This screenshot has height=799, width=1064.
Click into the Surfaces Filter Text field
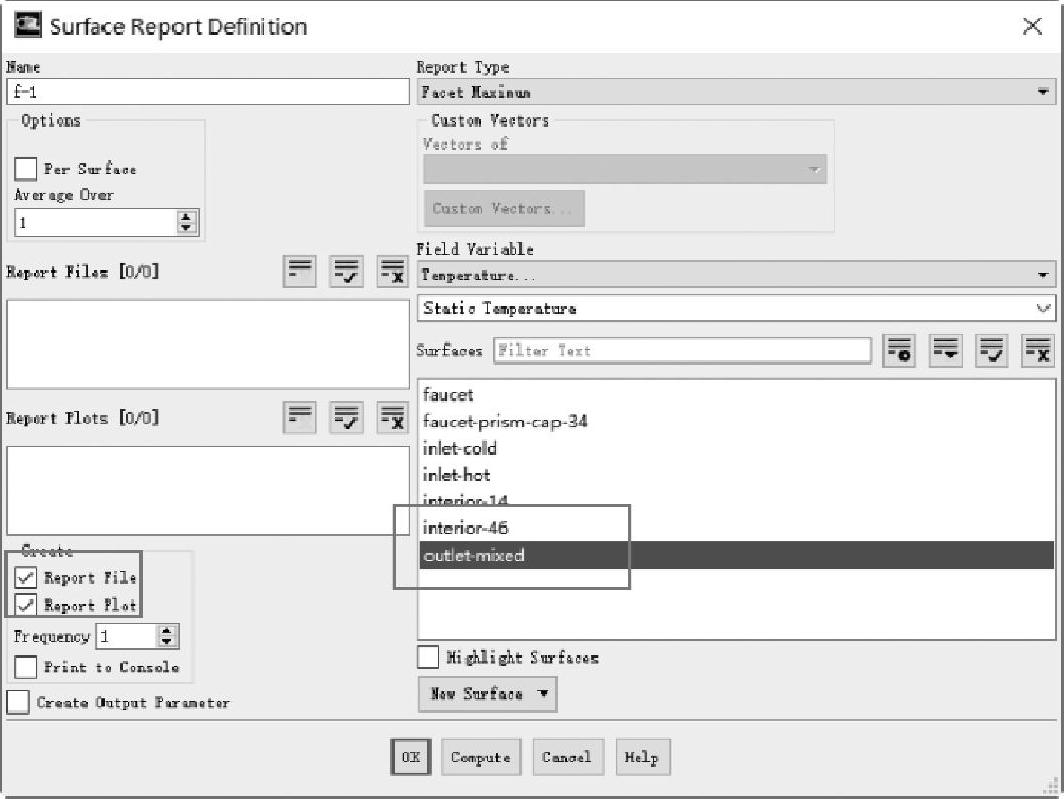click(682, 351)
